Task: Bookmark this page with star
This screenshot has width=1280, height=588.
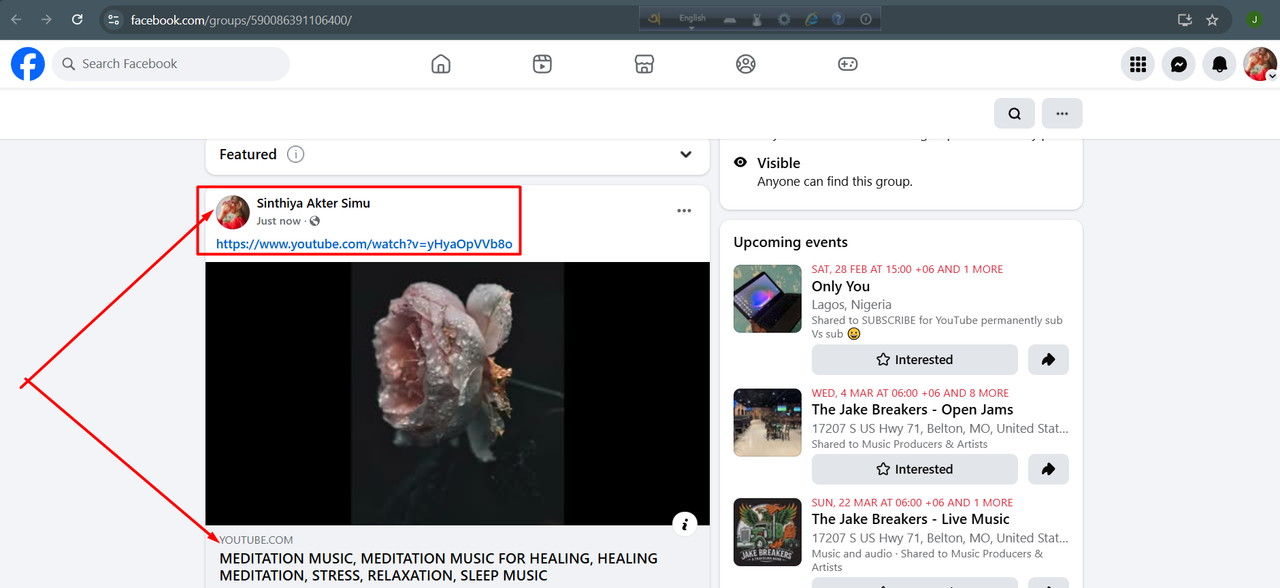Action: pyautogui.click(x=1212, y=20)
